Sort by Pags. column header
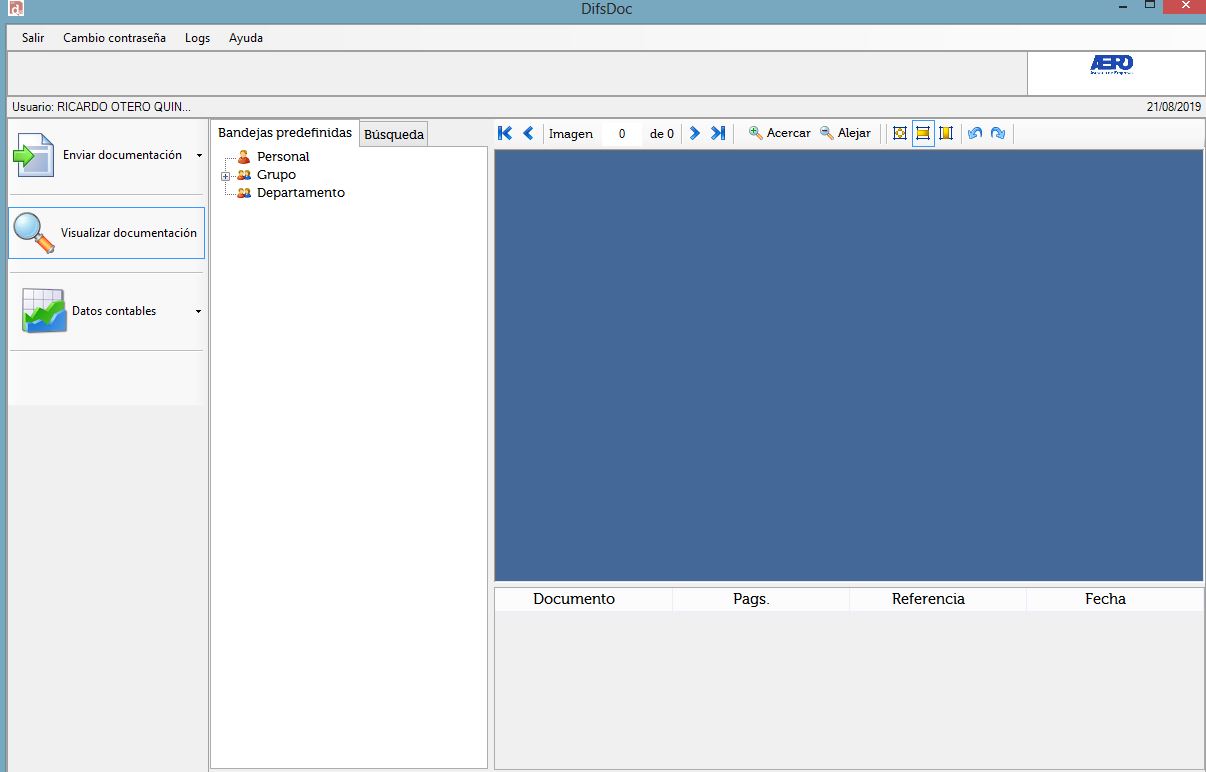Screen dimensions: 1206x772 (x=761, y=599)
